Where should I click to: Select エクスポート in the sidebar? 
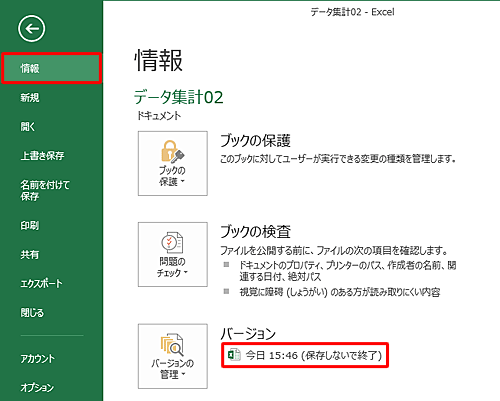click(x=41, y=283)
